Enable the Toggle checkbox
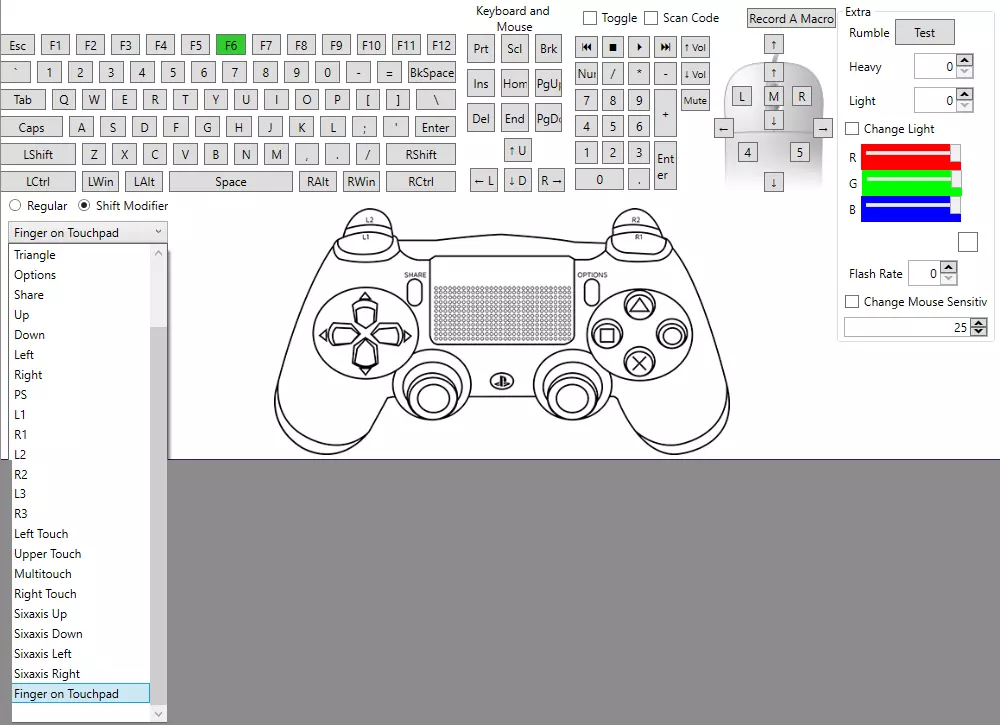1000x725 pixels. point(590,18)
